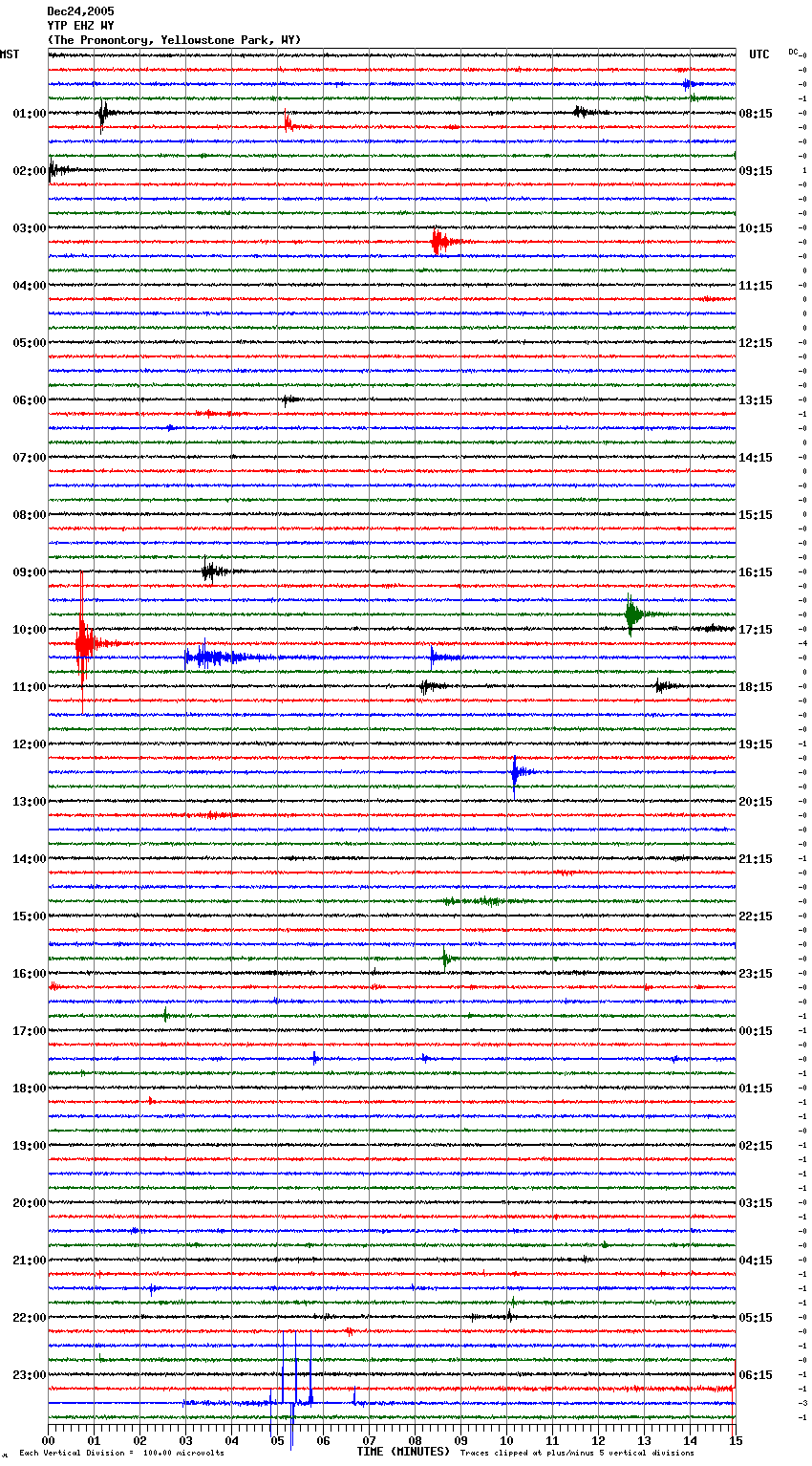Click the "19:00" MST time label
This screenshot has width=812, height=1466.
[x=29, y=1146]
